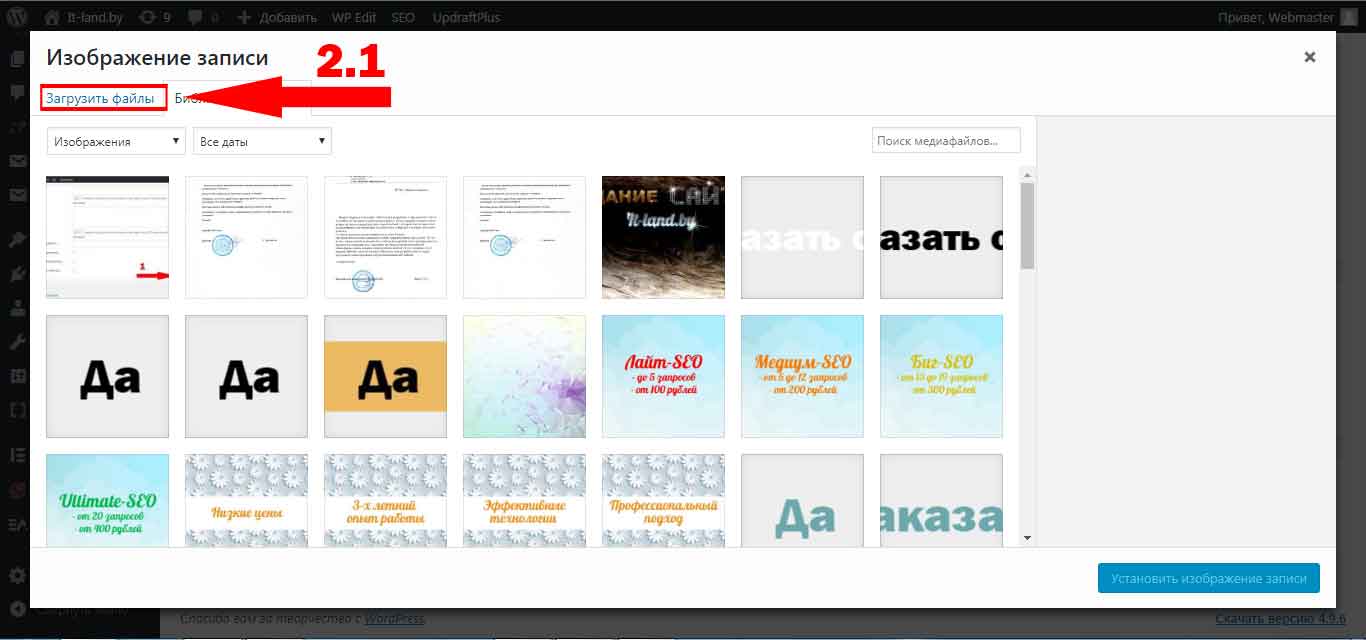Click the scrollbar down arrow in media grid
This screenshot has height=640, width=1366.
1027,538
